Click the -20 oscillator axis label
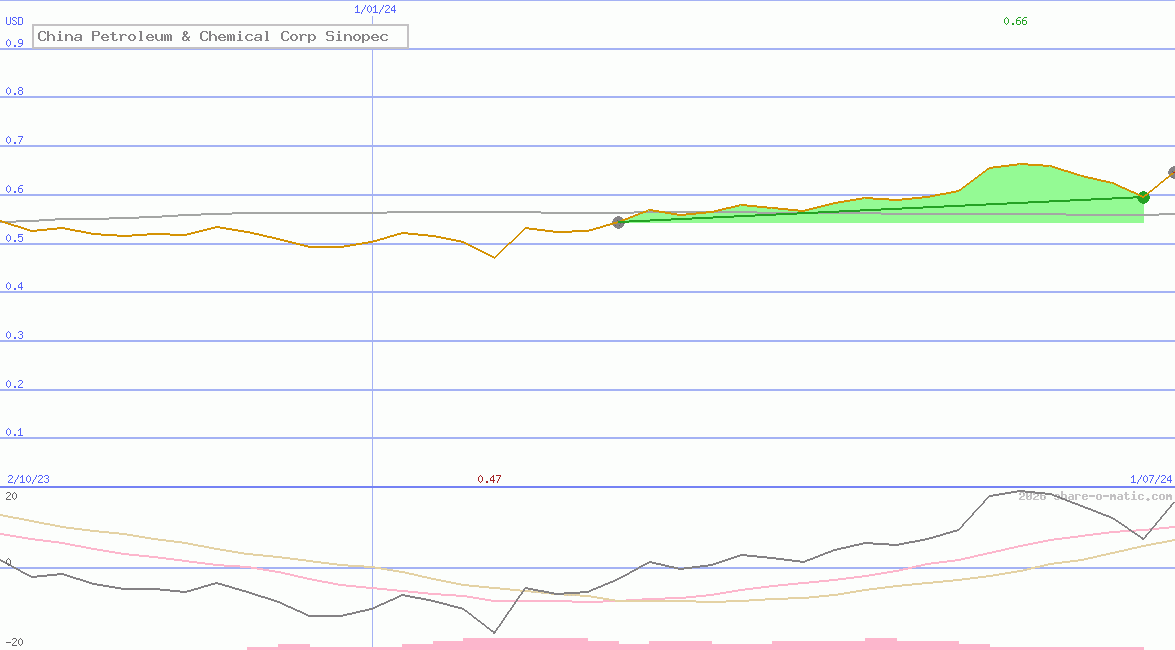 (14, 643)
